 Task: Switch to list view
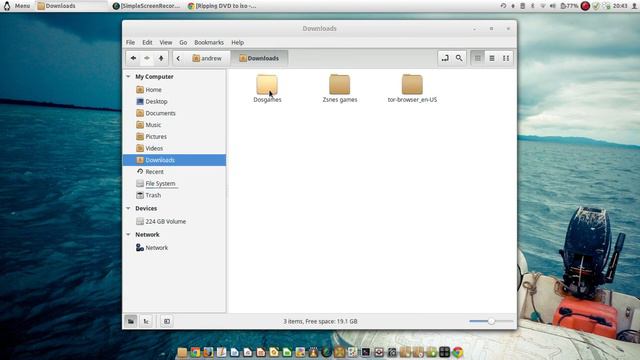492,58
